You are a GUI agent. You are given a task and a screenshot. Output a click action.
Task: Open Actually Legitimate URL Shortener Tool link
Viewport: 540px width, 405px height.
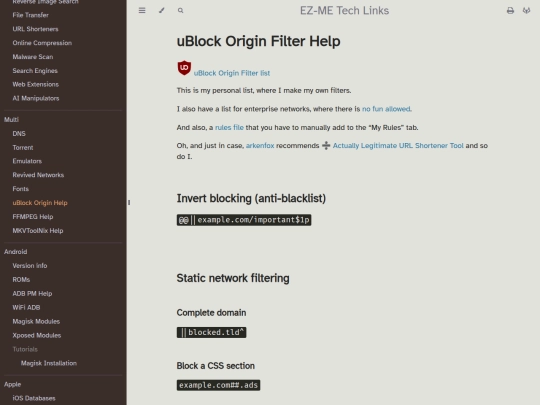click(398, 146)
